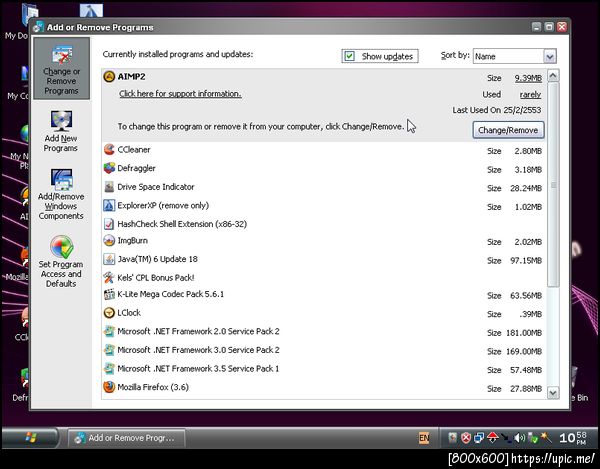Click the ExplorerXP list icon
The image size is (600, 469).
tap(109, 205)
